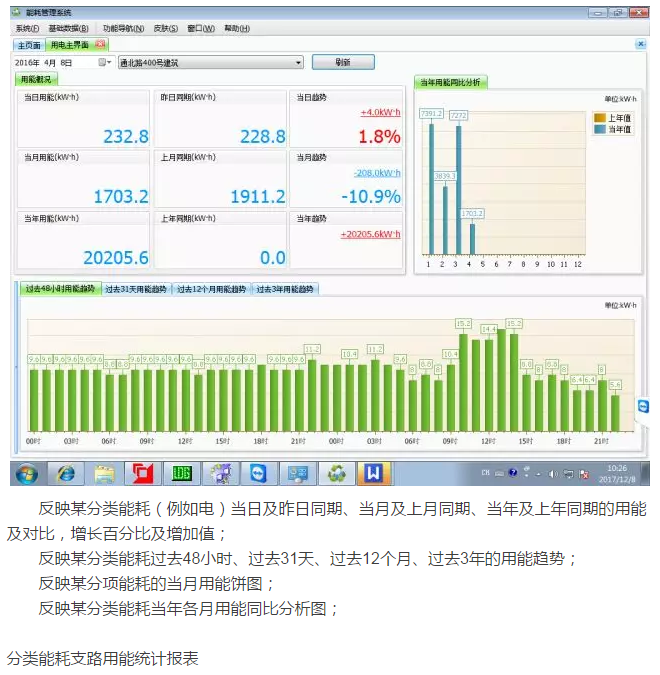
Task: Switch to 过去3年用能趋势 tab
Action: tap(285, 289)
